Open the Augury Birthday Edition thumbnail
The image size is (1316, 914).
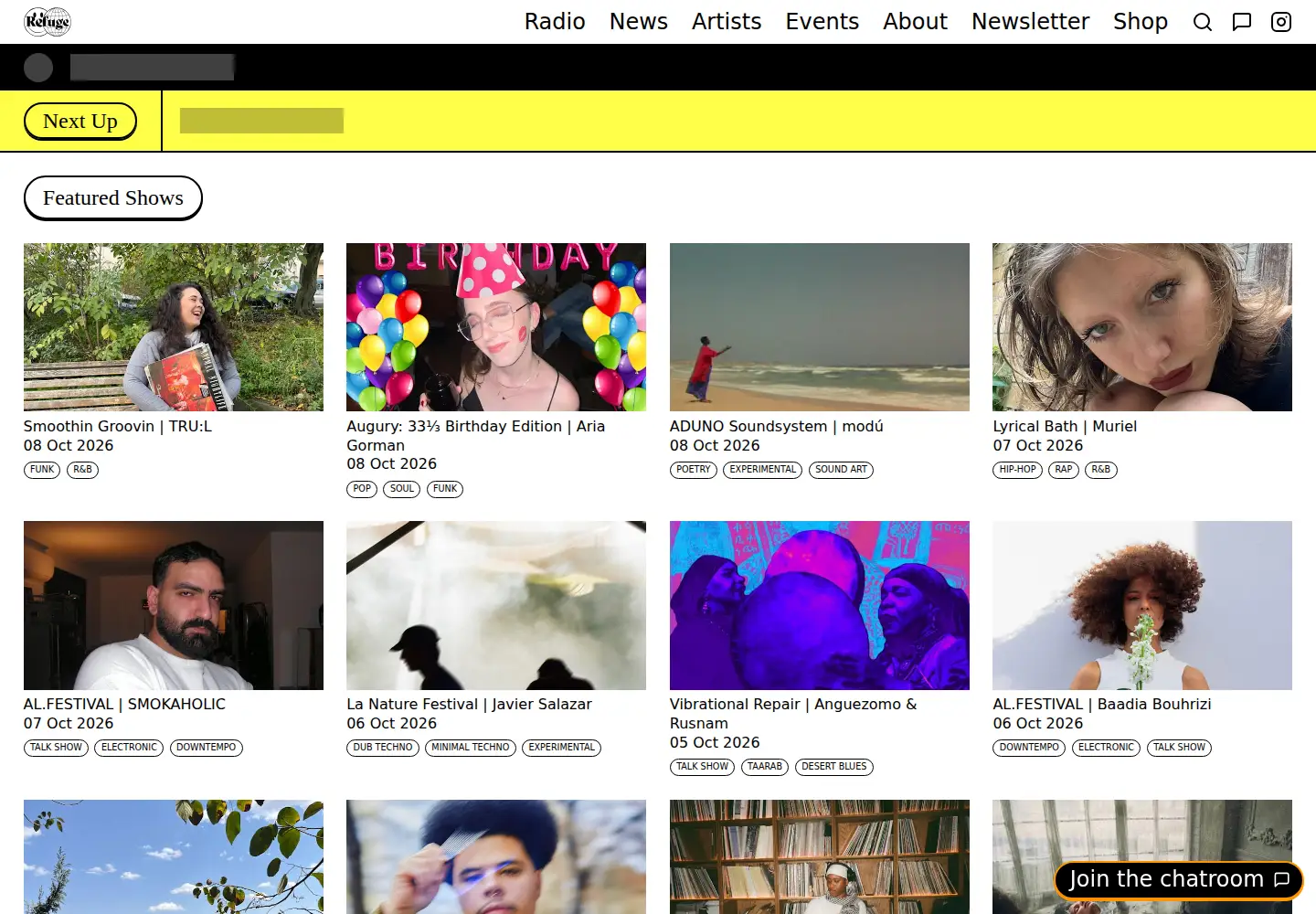pos(496,327)
